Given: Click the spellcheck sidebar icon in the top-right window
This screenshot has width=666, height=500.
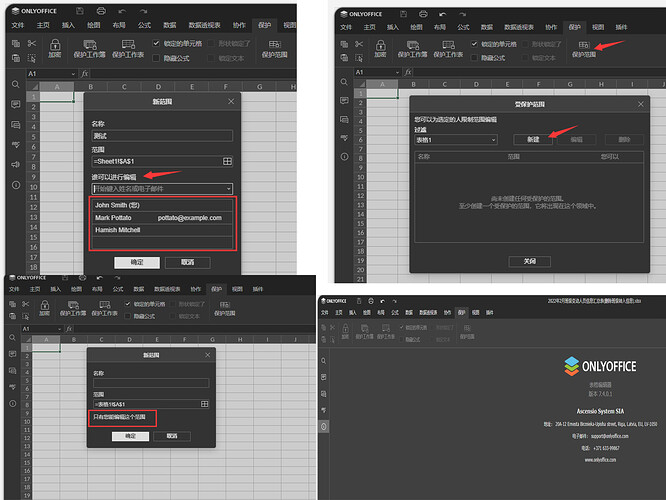Looking at the screenshot, I should pyautogui.click(x=344, y=138).
